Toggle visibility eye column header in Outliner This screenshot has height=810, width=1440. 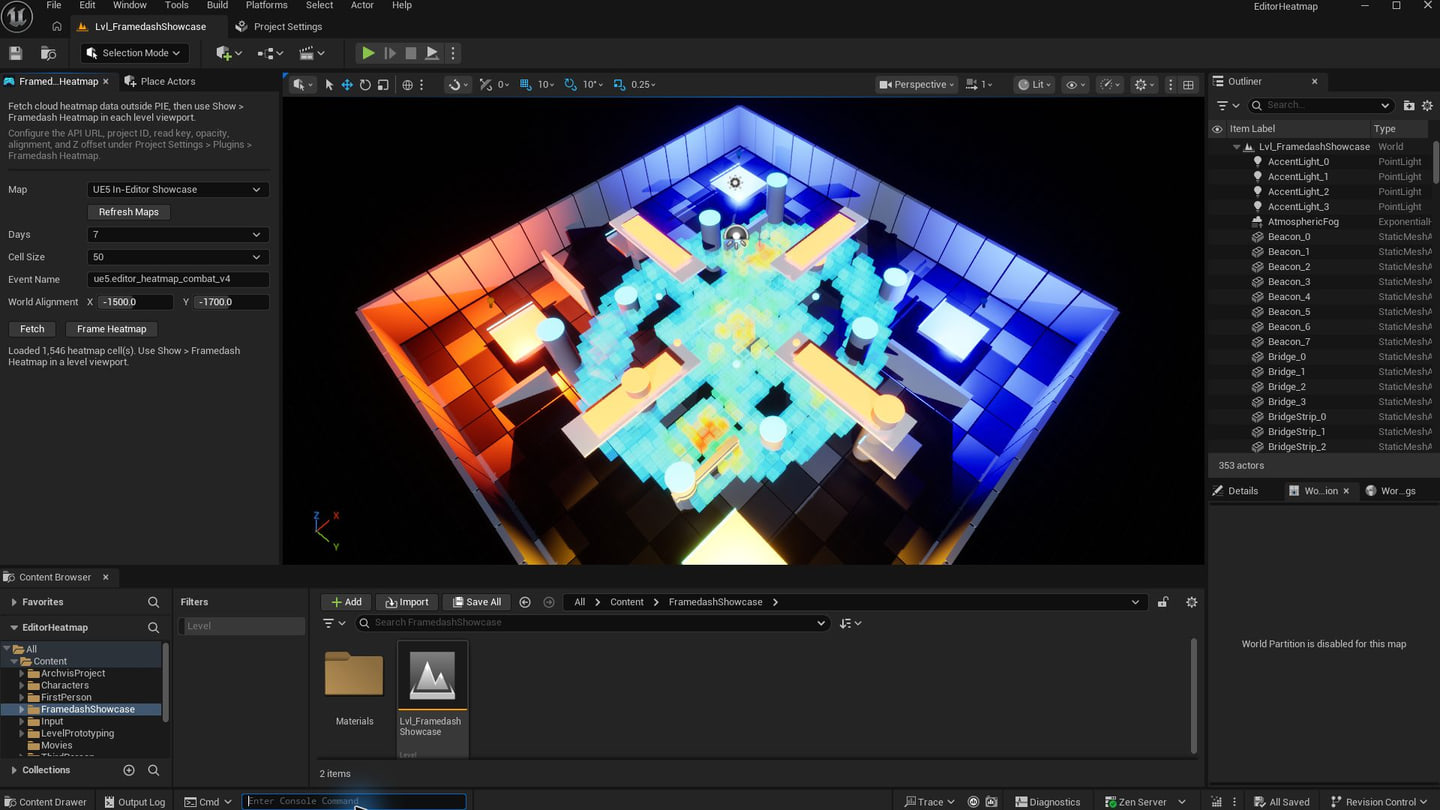pyautogui.click(x=1217, y=129)
